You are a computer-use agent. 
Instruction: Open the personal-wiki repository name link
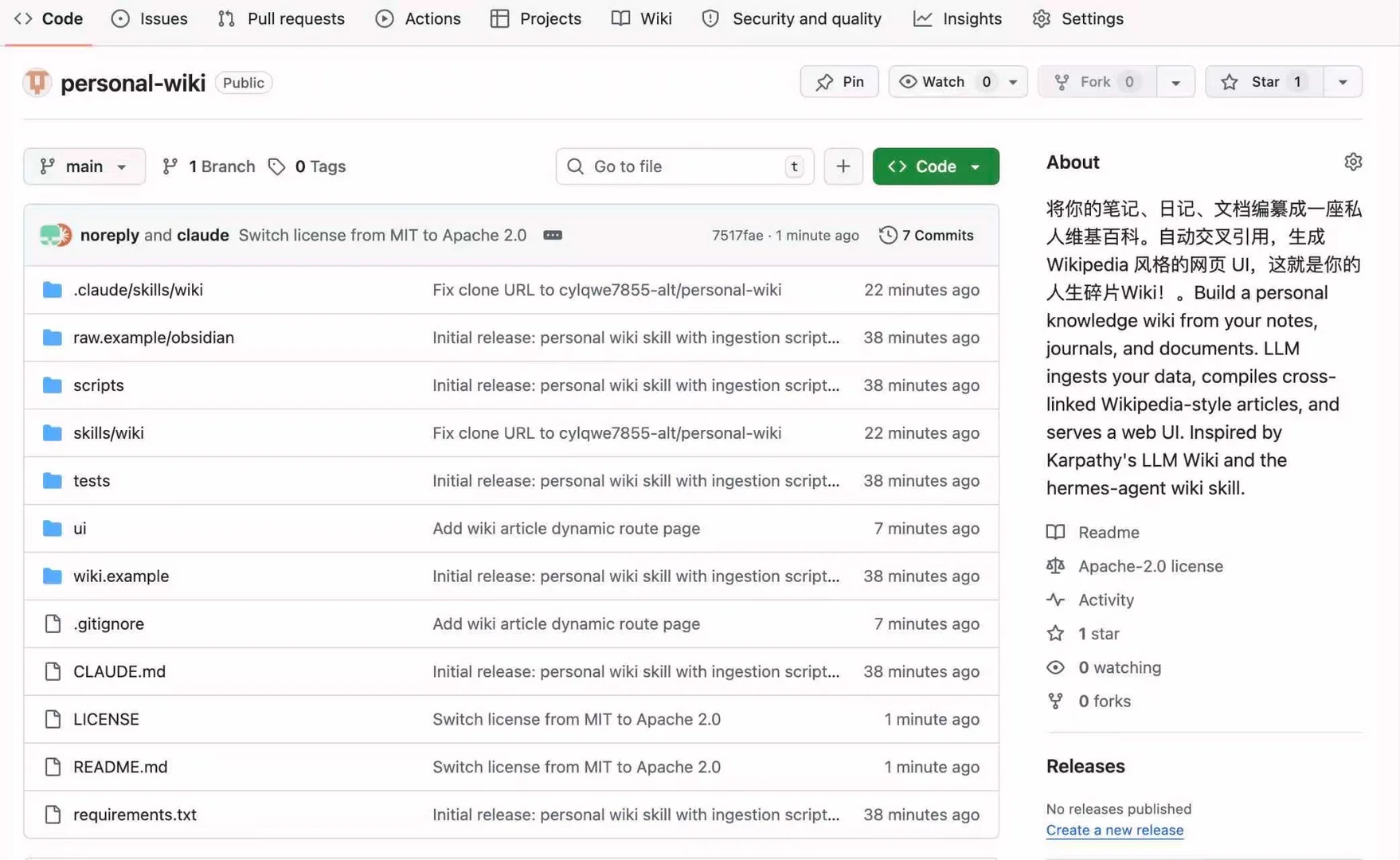(133, 83)
